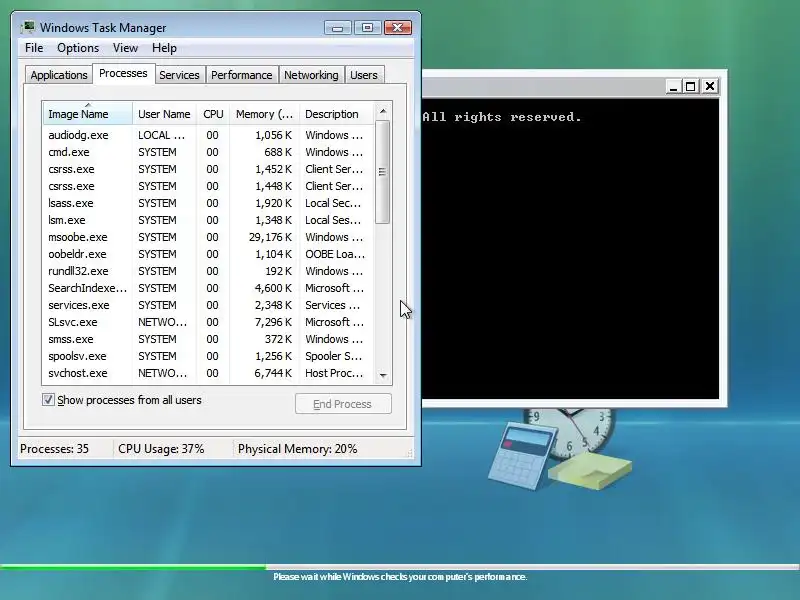This screenshot has width=800, height=600.
Task: Select the smss.exe process
Action: (x=209, y=339)
